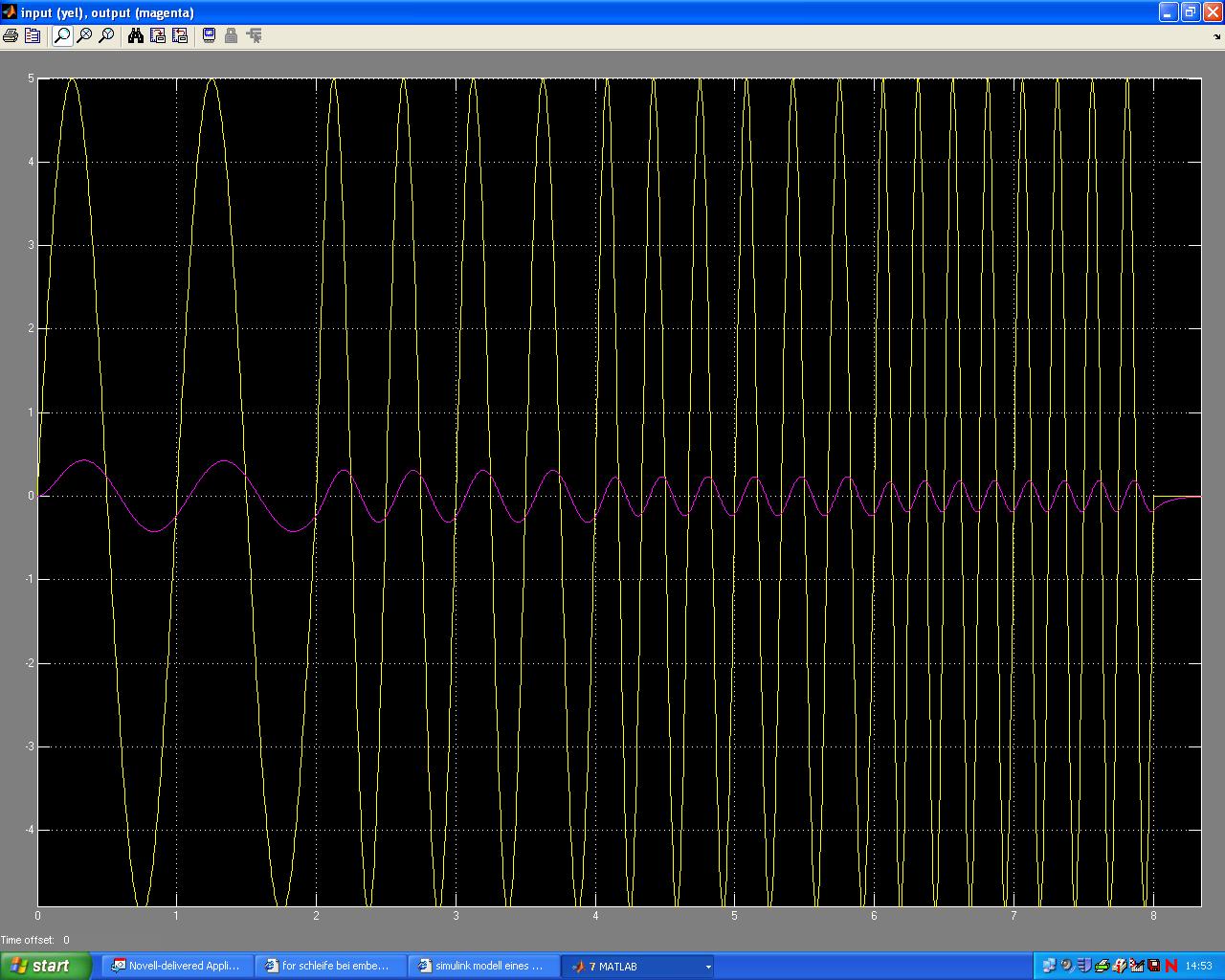Open the scope Parameters dialog
The width and height of the screenshot is (1225, 980).
[33, 35]
